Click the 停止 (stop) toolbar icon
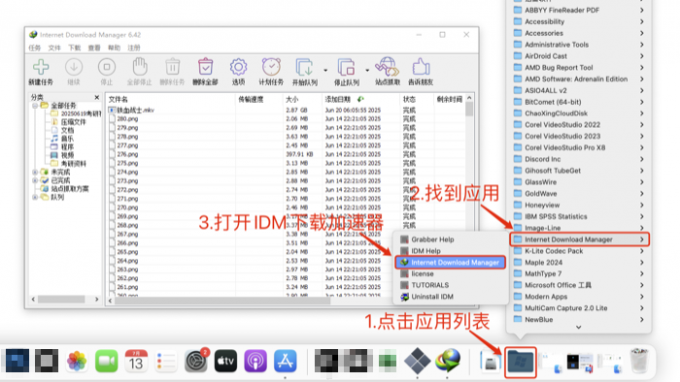Viewport: 680px width, 382px height. 107,67
